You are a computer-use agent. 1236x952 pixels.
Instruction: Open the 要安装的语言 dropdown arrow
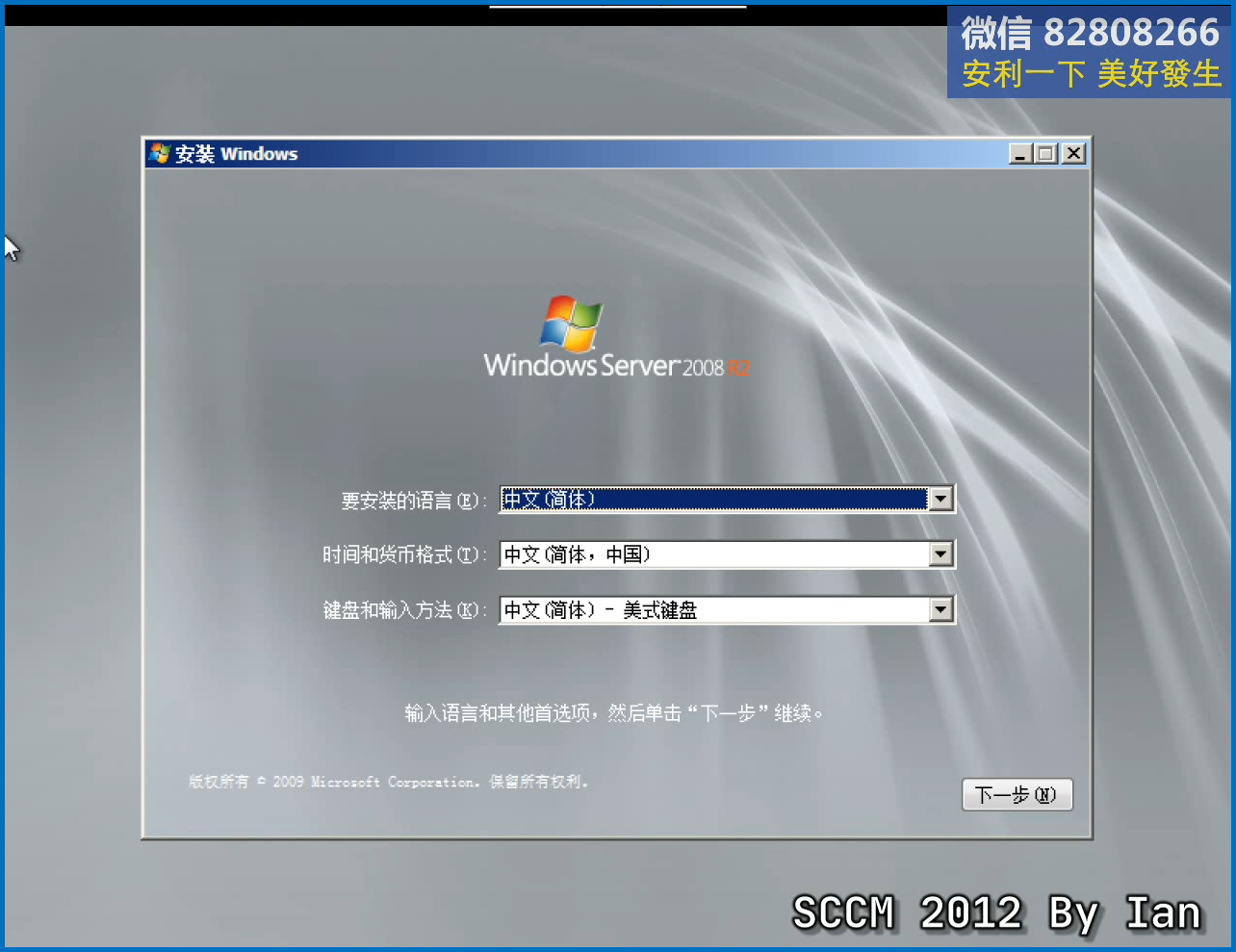pyautogui.click(x=940, y=499)
